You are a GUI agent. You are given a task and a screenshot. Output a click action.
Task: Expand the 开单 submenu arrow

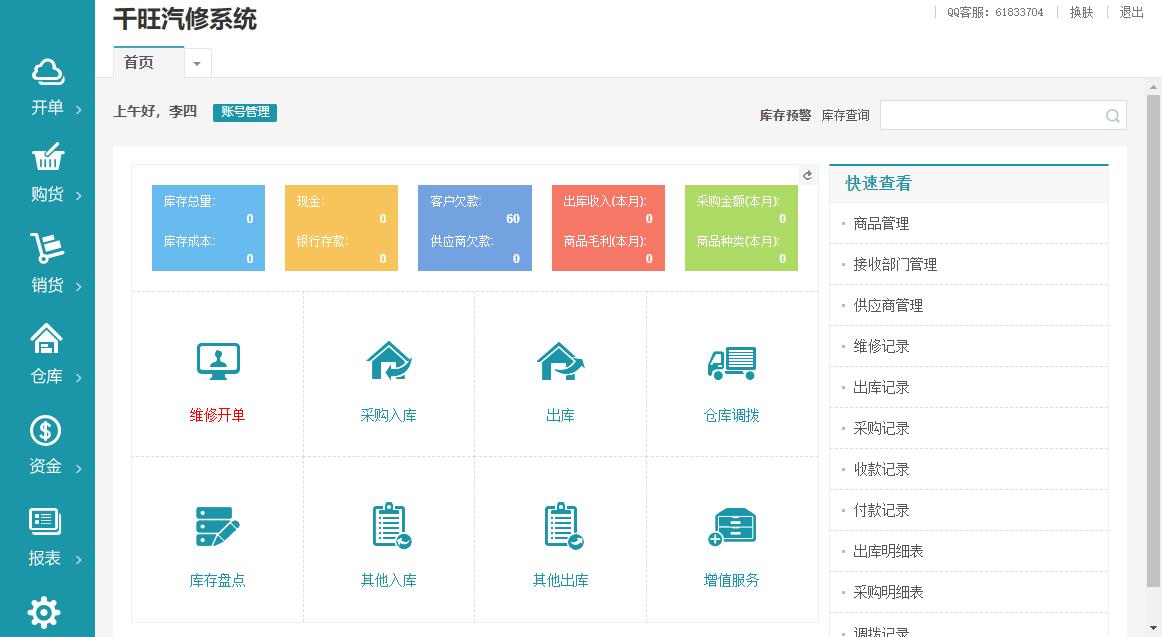(79, 110)
